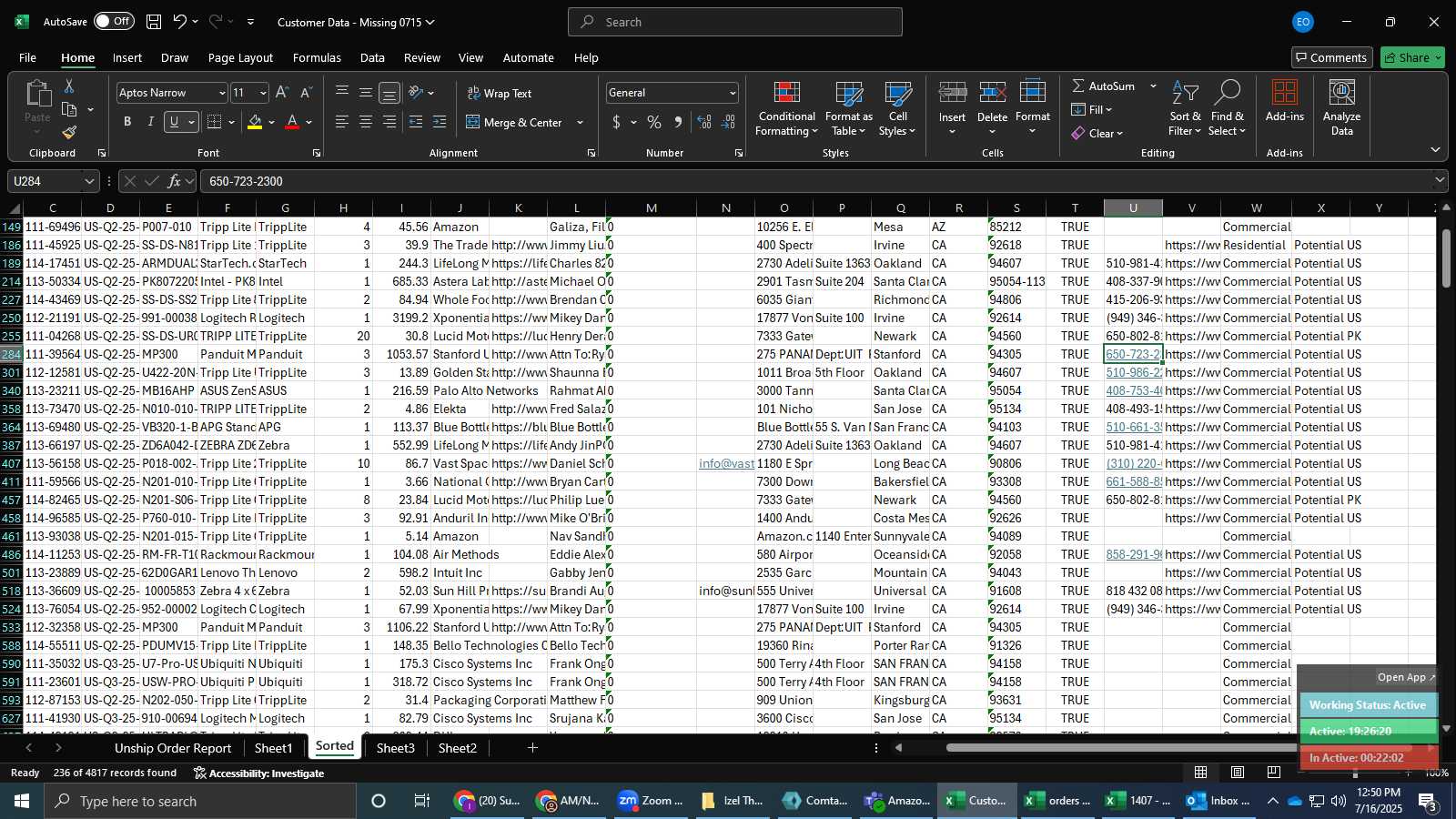The height and width of the screenshot is (819, 1456).
Task: Toggle Underline formatting
Action: (174, 122)
